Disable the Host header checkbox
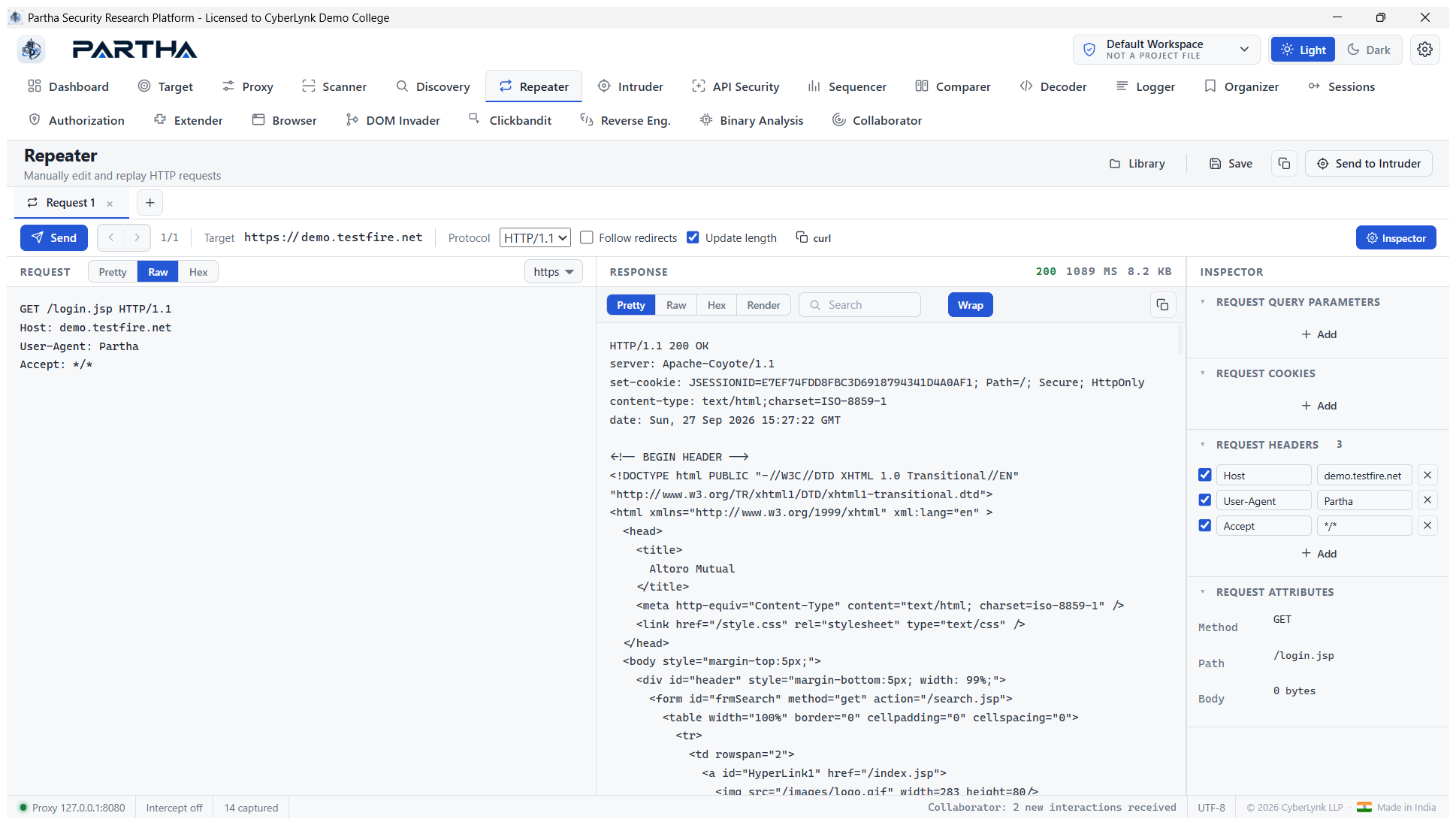1456x825 pixels. pos(1204,475)
